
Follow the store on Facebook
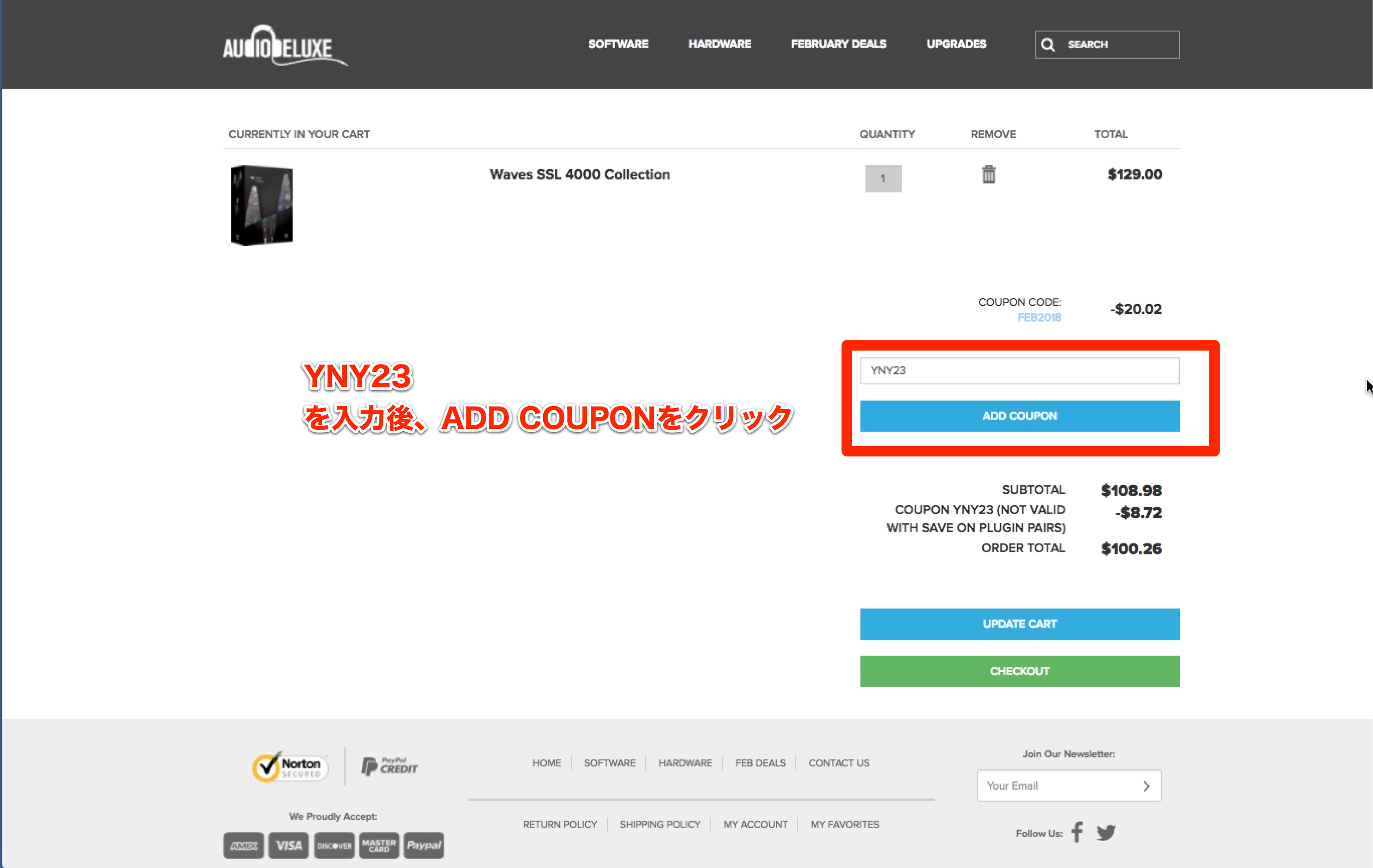(x=1077, y=833)
